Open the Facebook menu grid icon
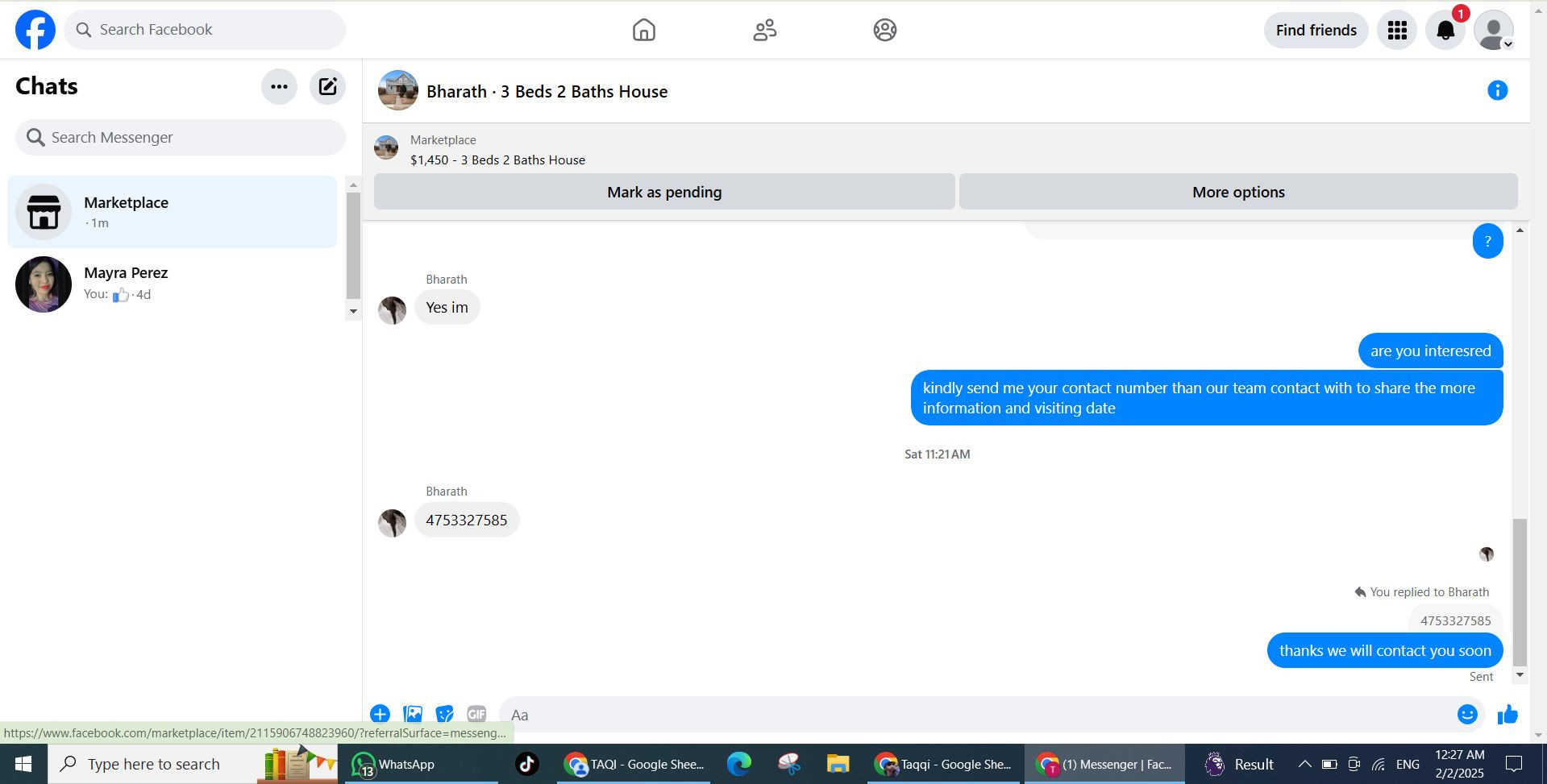 (x=1397, y=30)
